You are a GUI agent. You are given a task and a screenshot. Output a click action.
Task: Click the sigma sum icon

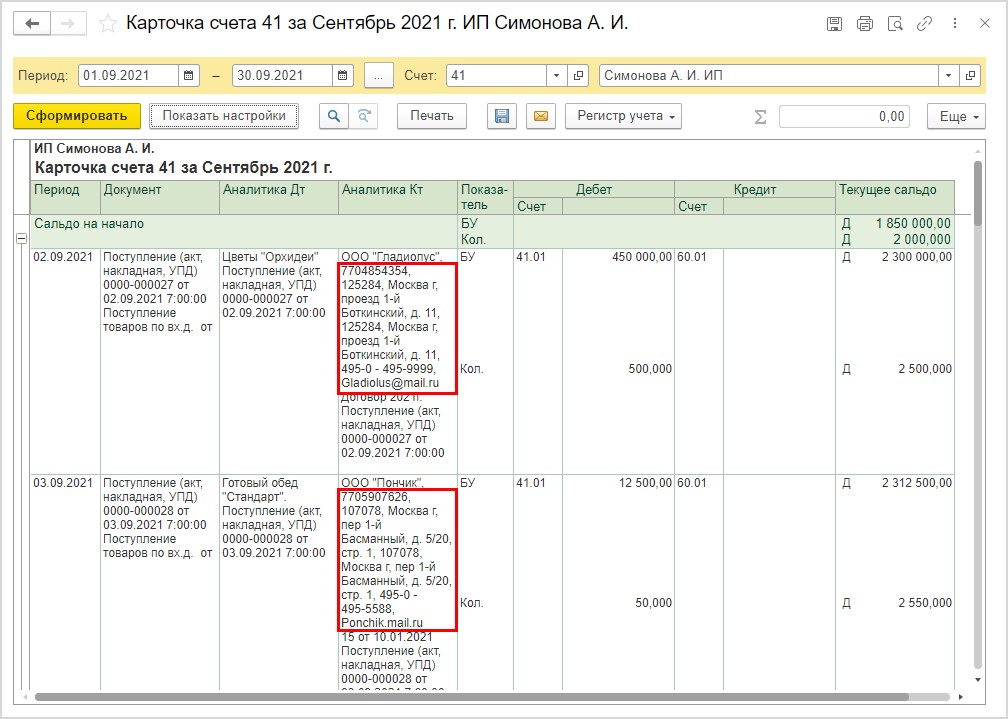(760, 116)
